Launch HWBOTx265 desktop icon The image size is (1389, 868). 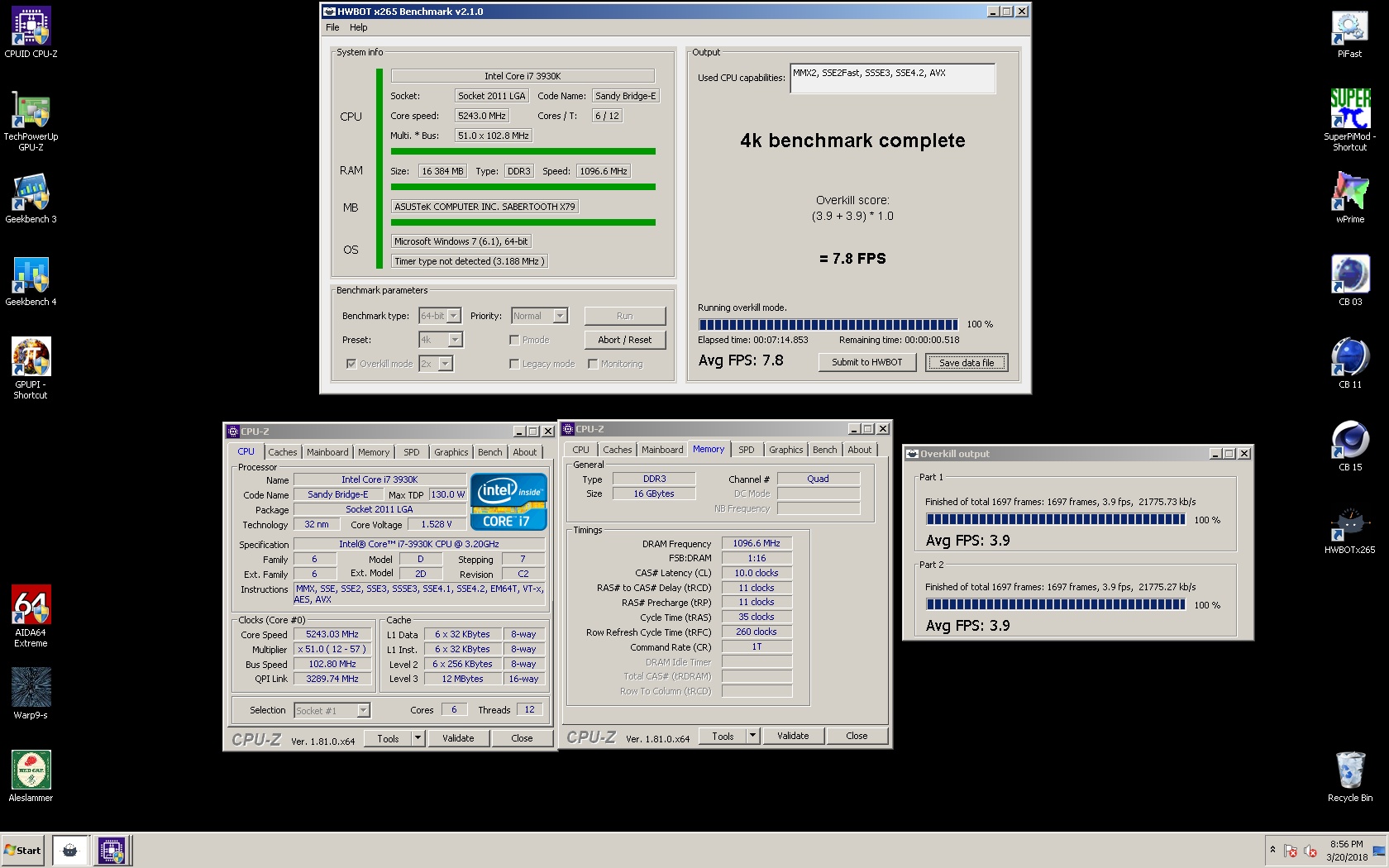[x=1349, y=529]
